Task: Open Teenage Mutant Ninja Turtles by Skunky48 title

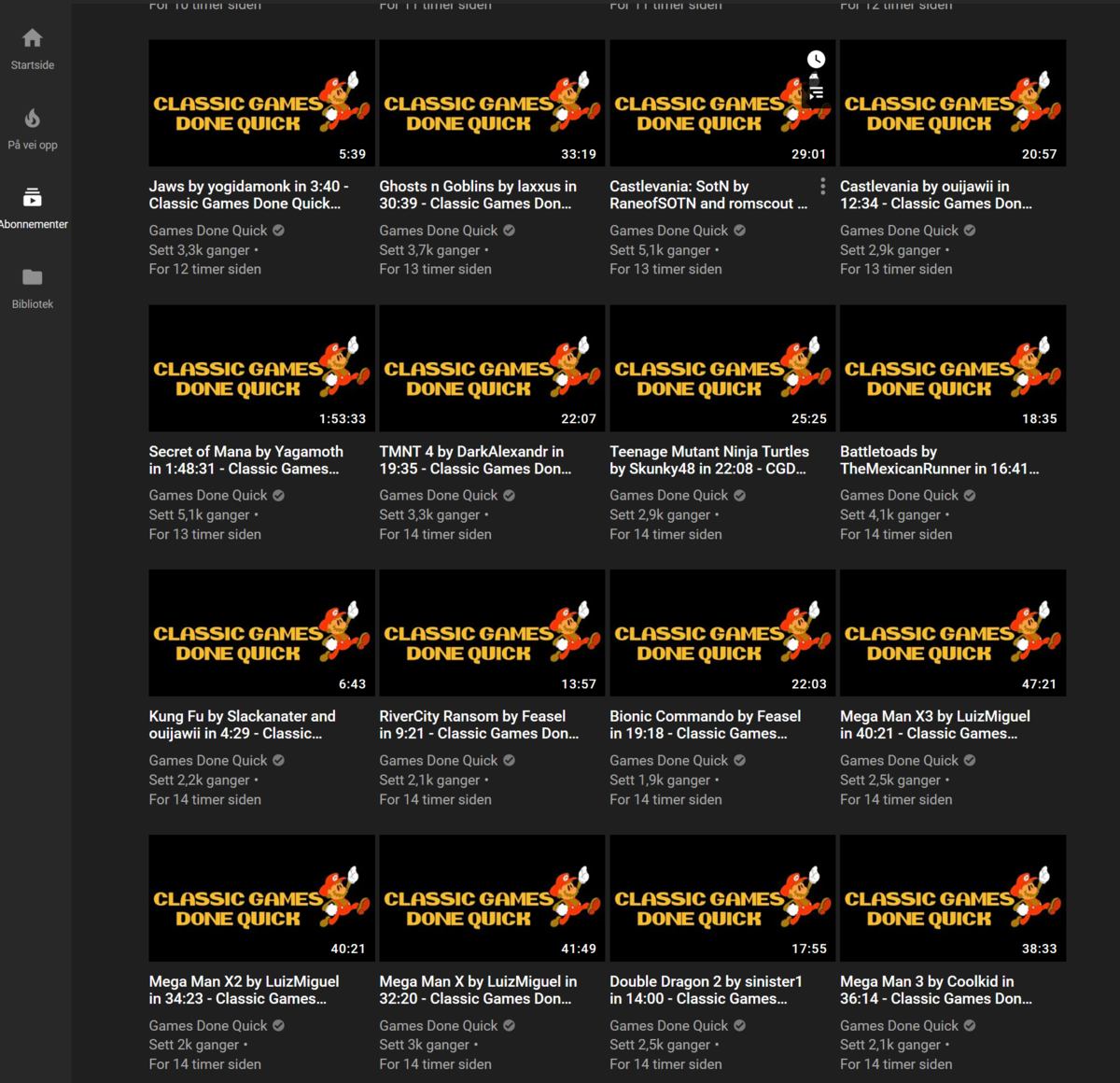Action: pyautogui.click(x=709, y=460)
